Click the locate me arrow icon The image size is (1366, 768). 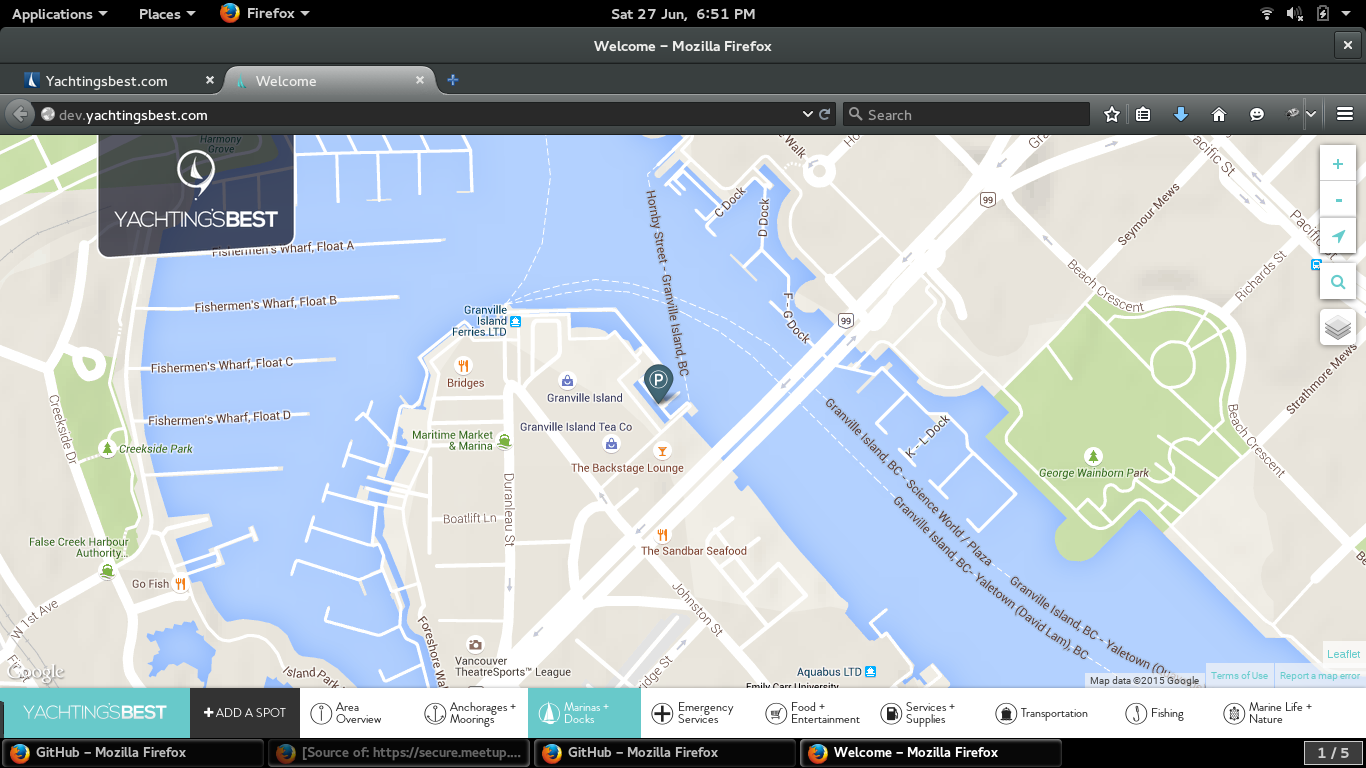(1338, 236)
